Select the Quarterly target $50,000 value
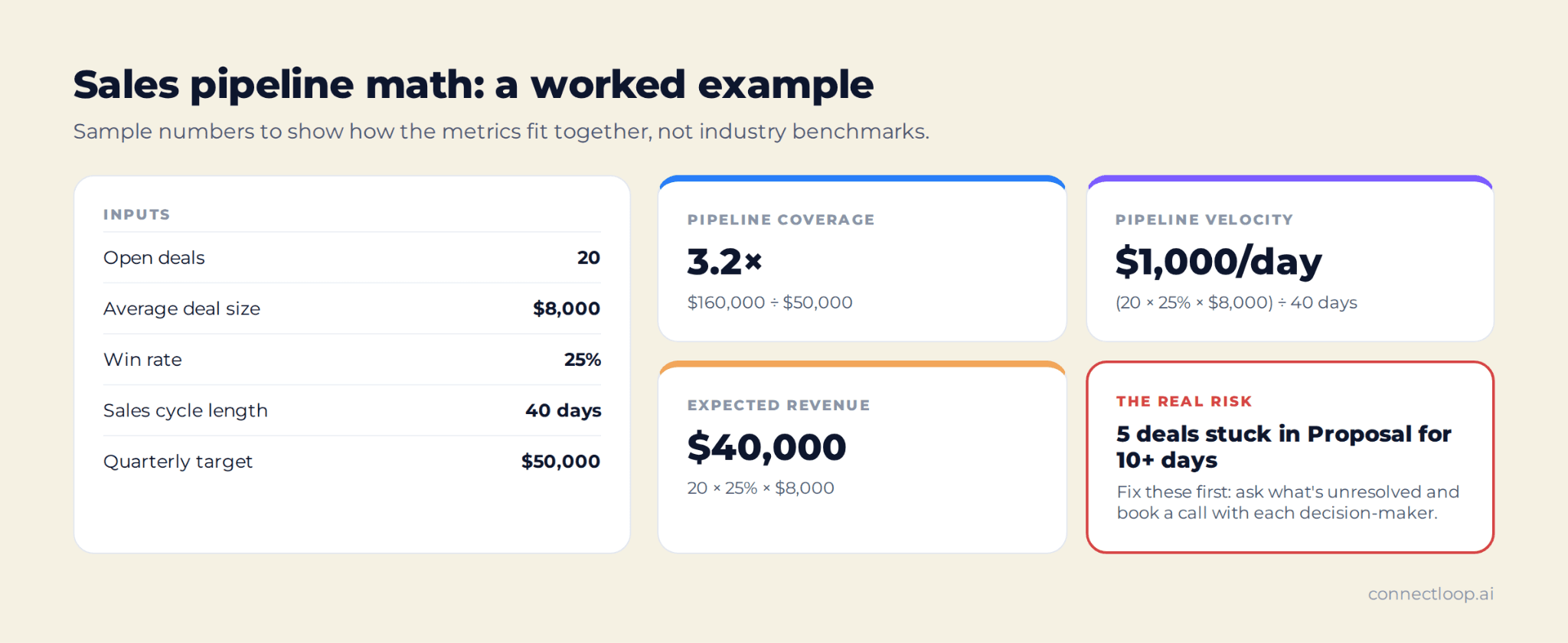This screenshot has height=643, width=1568. pyautogui.click(x=560, y=462)
